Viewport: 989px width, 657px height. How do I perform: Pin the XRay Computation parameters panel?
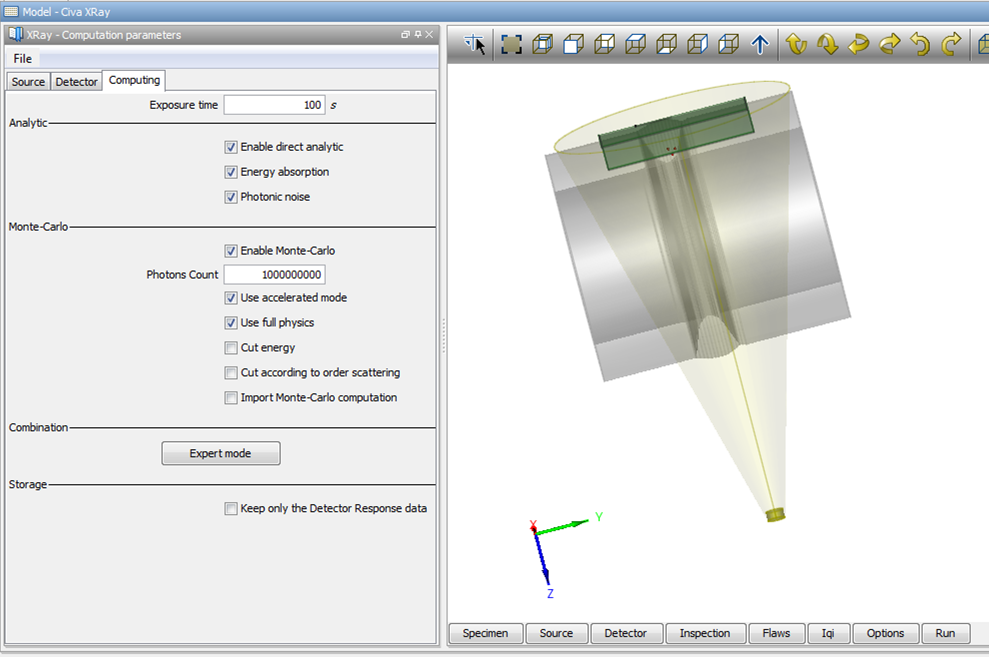418,35
